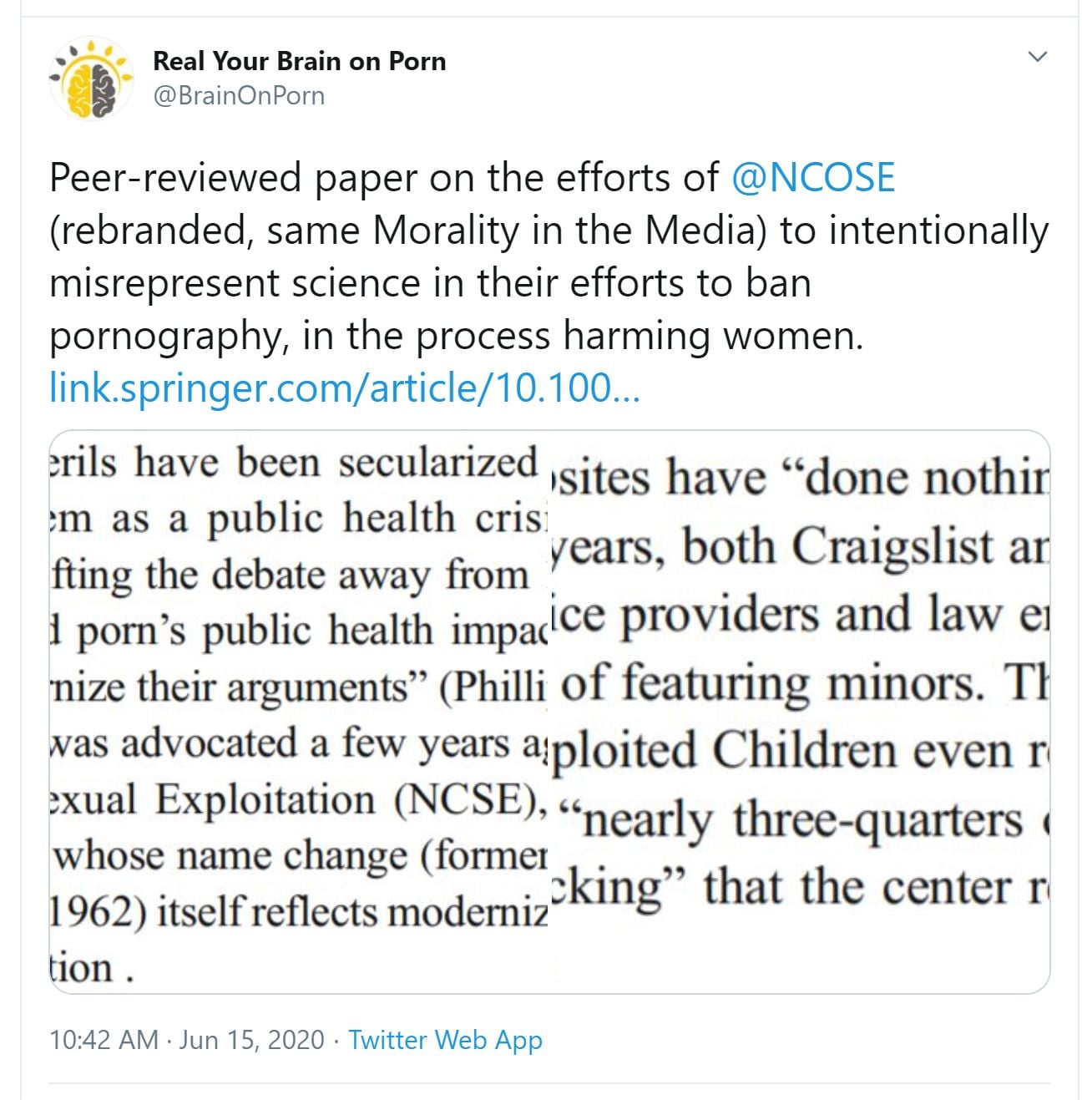Click "Exploitation (NCSE)" in the left image
1092x1100 pixels.
[x=349, y=799]
